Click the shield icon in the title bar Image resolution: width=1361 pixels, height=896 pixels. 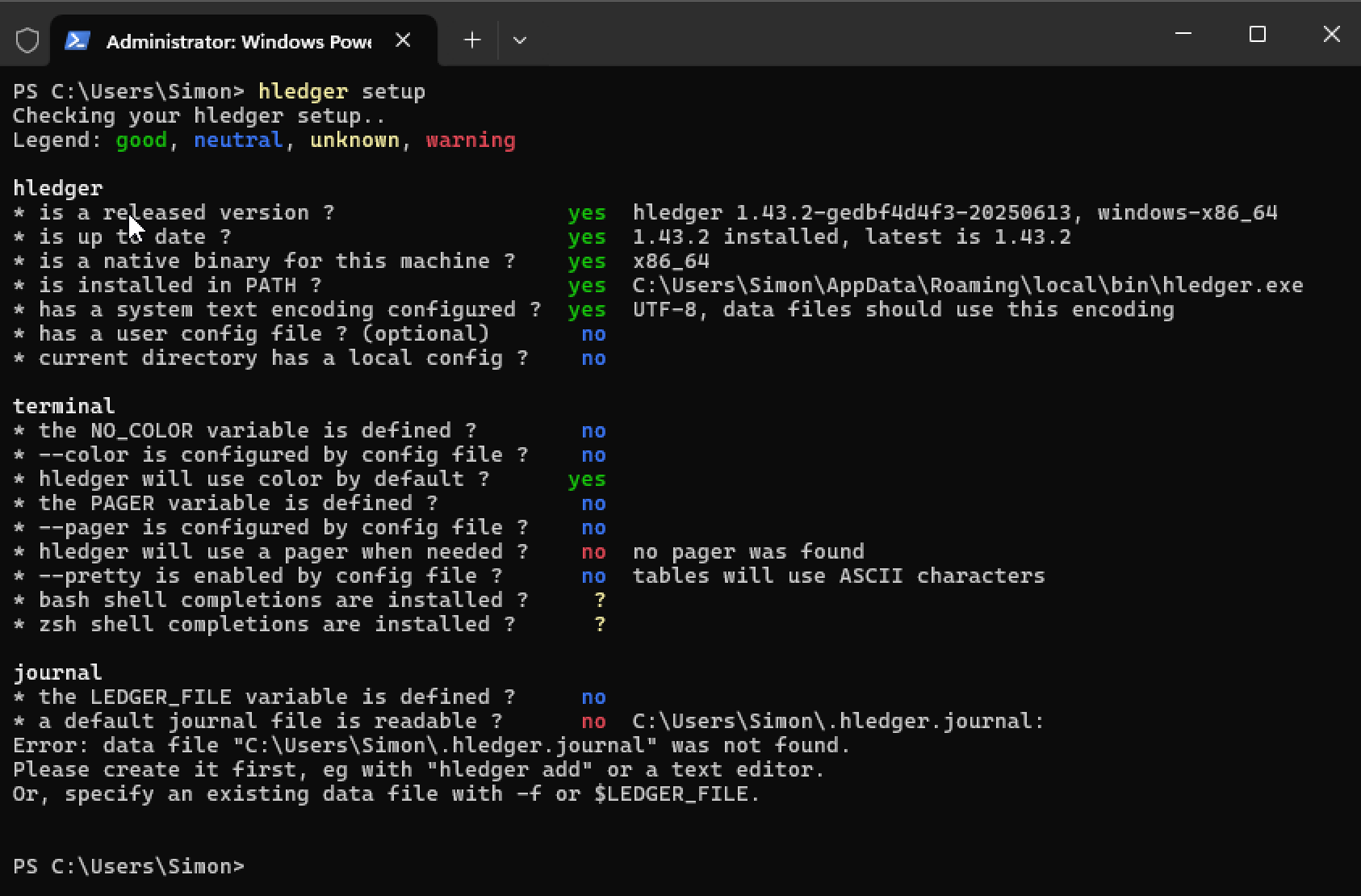(27, 40)
